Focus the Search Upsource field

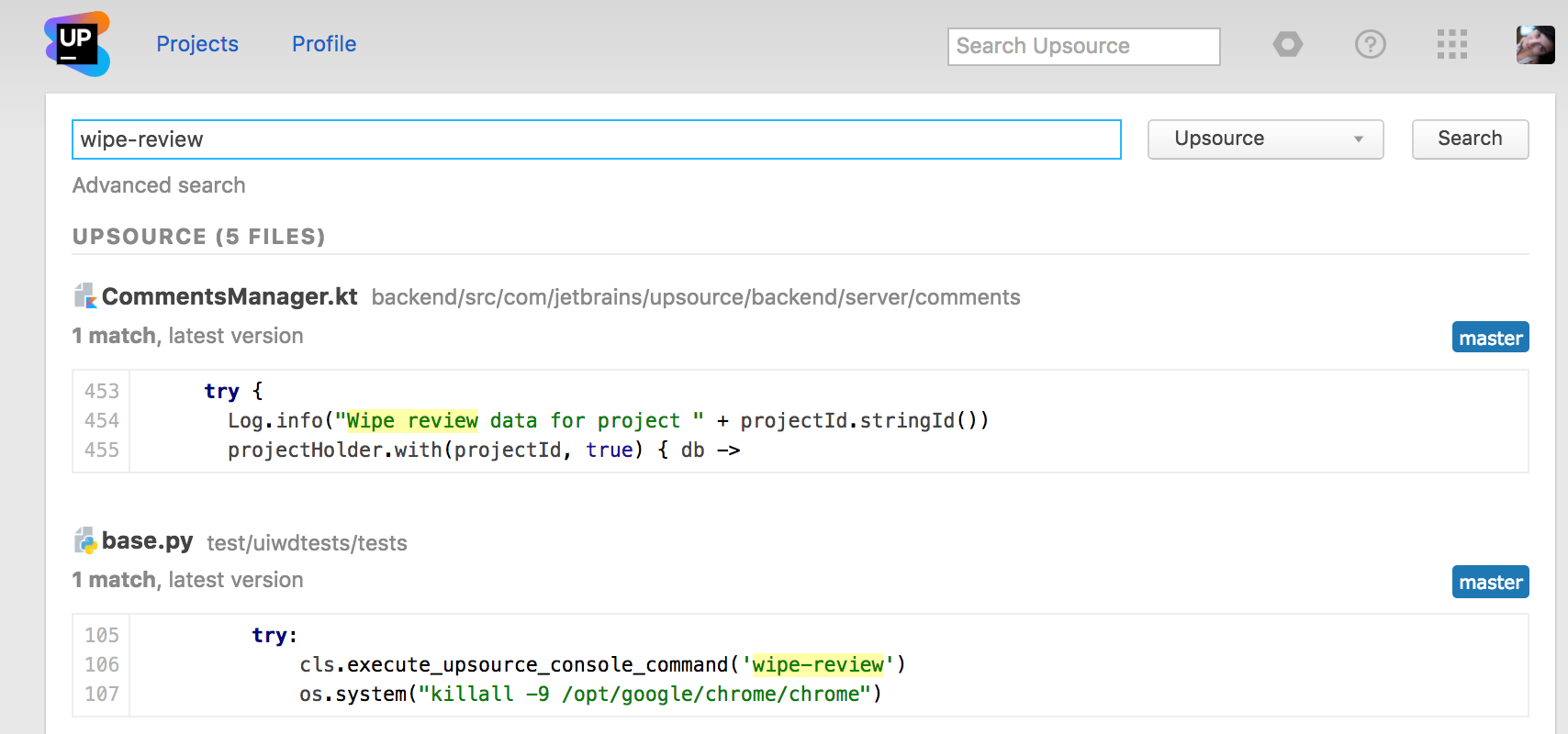click(1084, 46)
